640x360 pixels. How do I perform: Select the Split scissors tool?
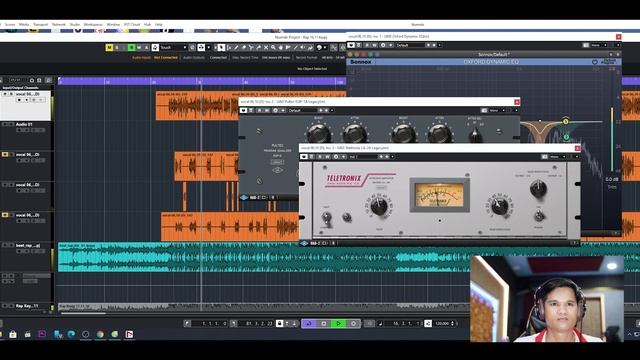(251, 48)
